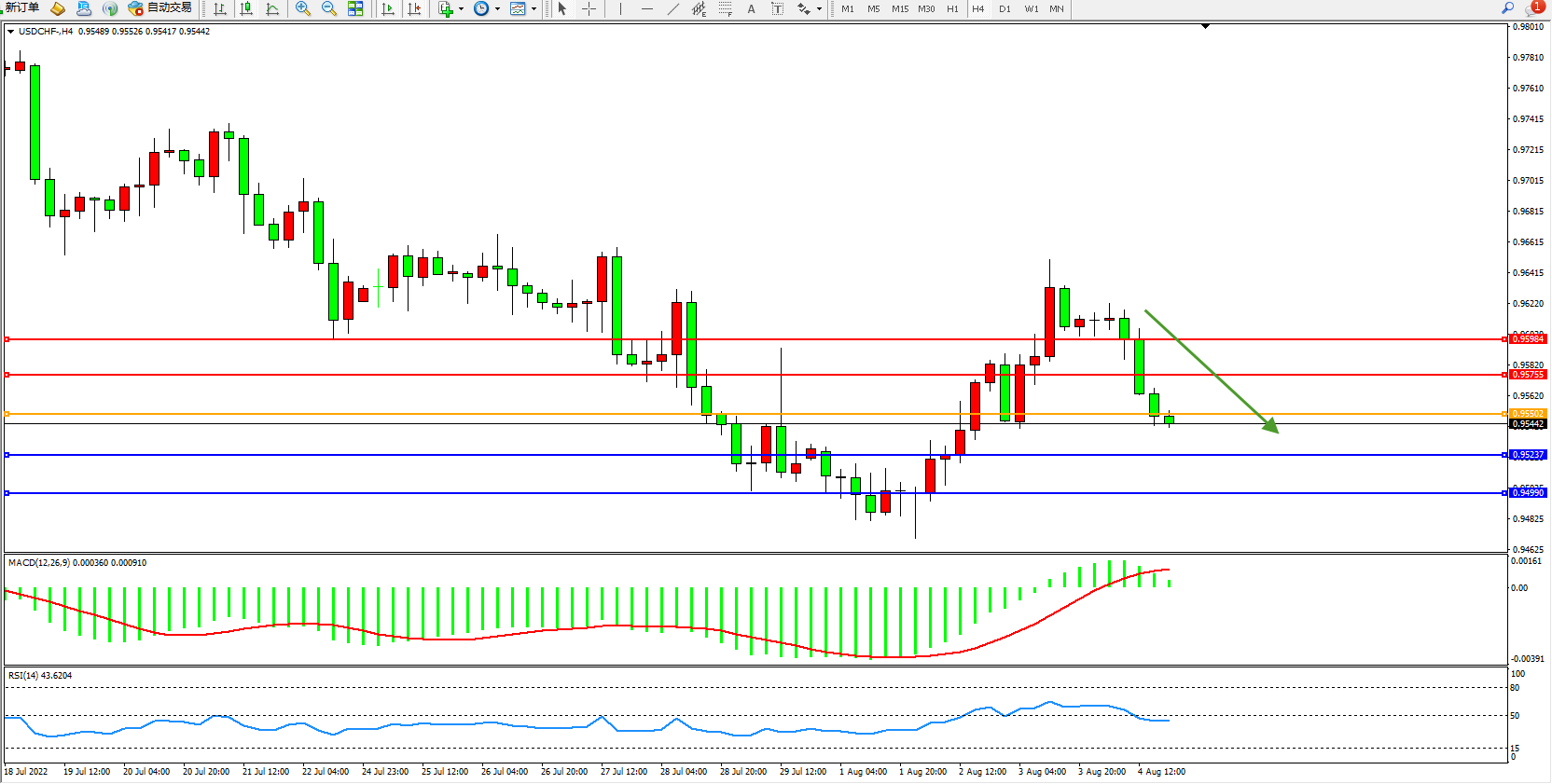Toggle the Chart Shift button
The height and width of the screenshot is (784, 1552).
coord(414,8)
